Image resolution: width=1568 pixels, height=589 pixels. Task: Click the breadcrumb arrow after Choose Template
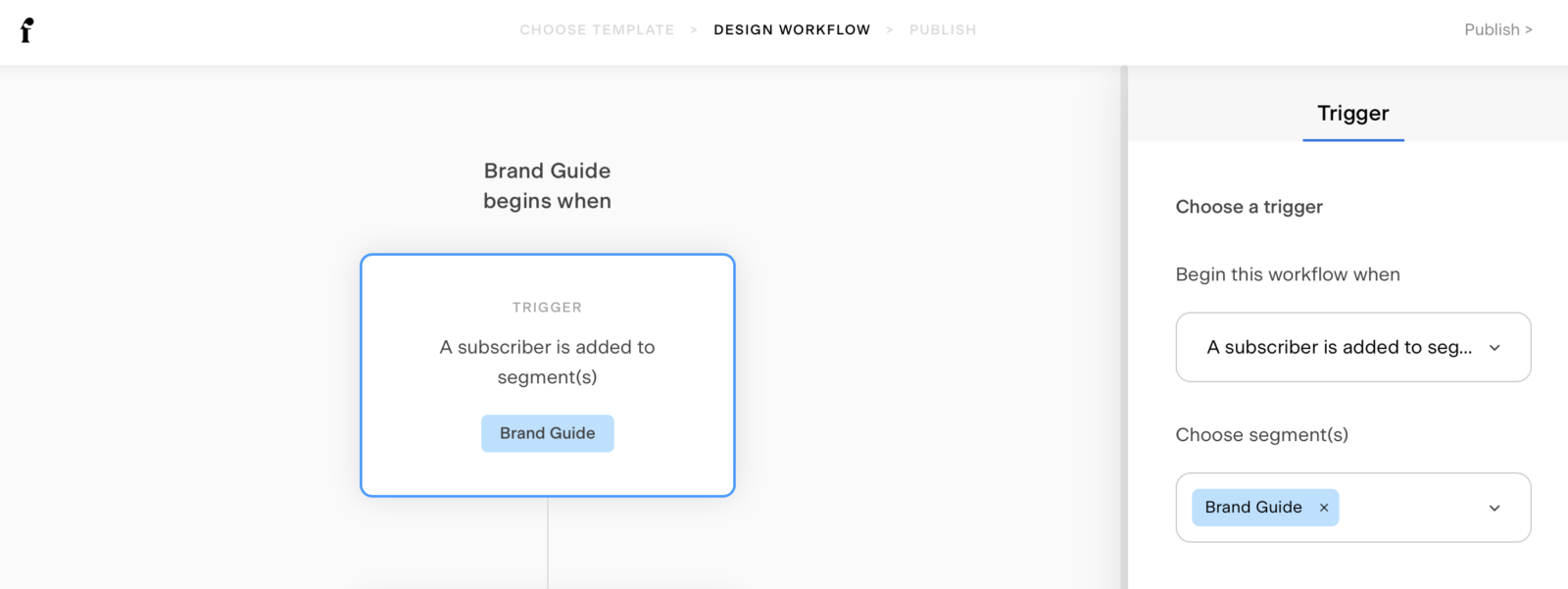(695, 29)
